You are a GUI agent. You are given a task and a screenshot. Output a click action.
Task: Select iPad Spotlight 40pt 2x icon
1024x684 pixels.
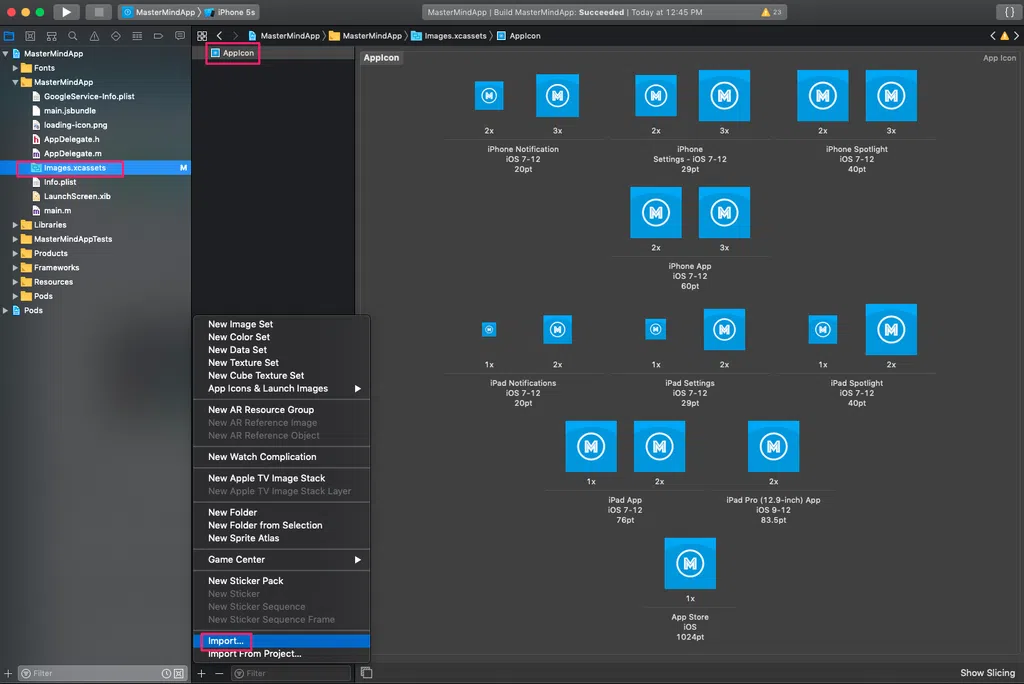tap(891, 329)
